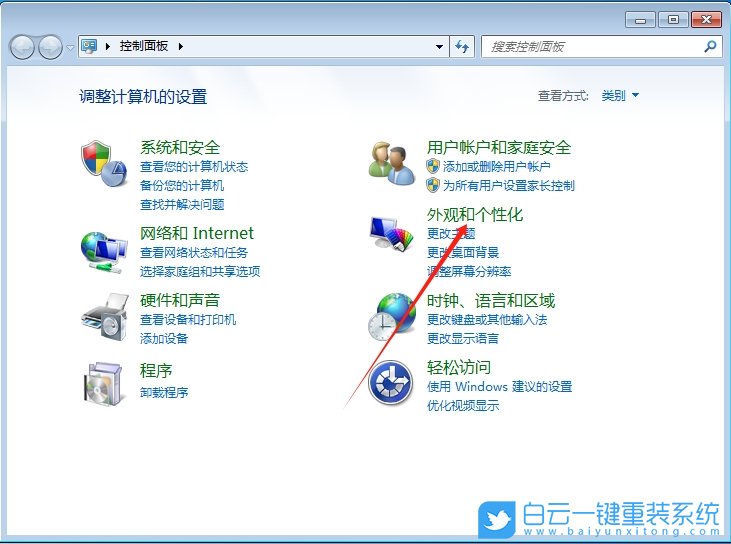Click 为所有用户设置家长控制 link
Screen dimensions: 731x544
[x=509, y=185]
